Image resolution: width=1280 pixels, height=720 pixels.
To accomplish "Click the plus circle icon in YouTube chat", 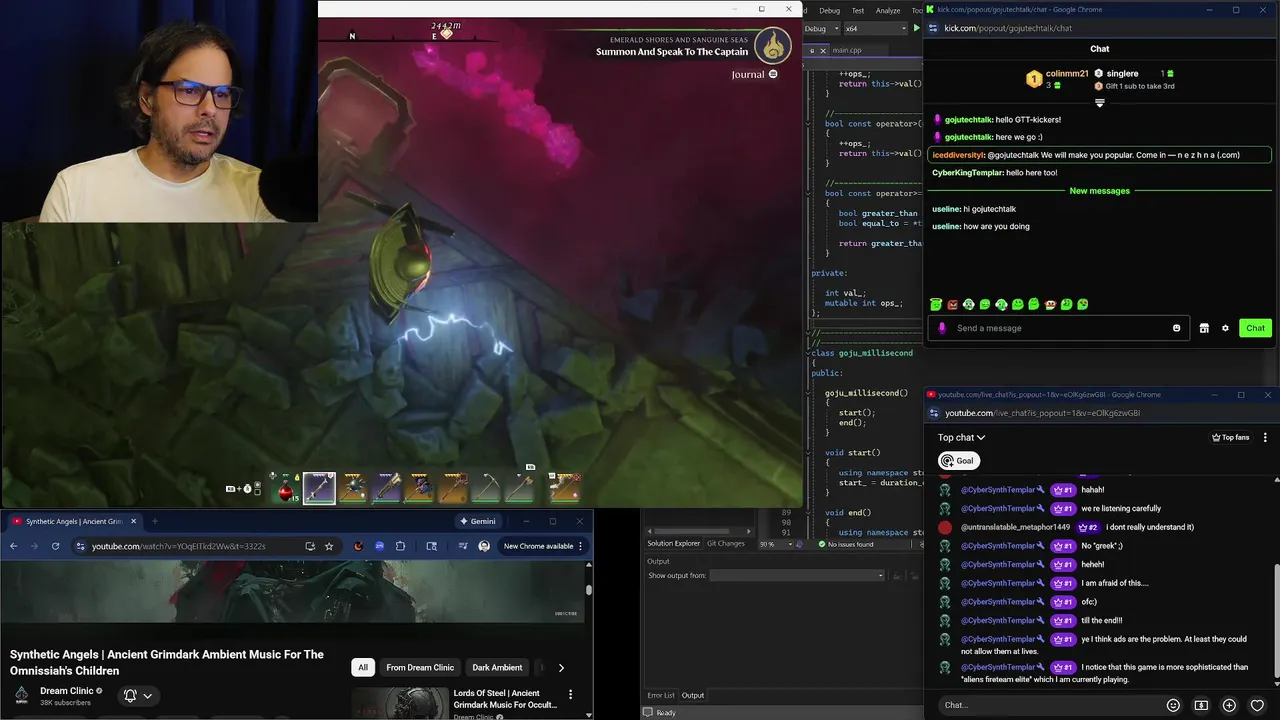I will click(1229, 705).
